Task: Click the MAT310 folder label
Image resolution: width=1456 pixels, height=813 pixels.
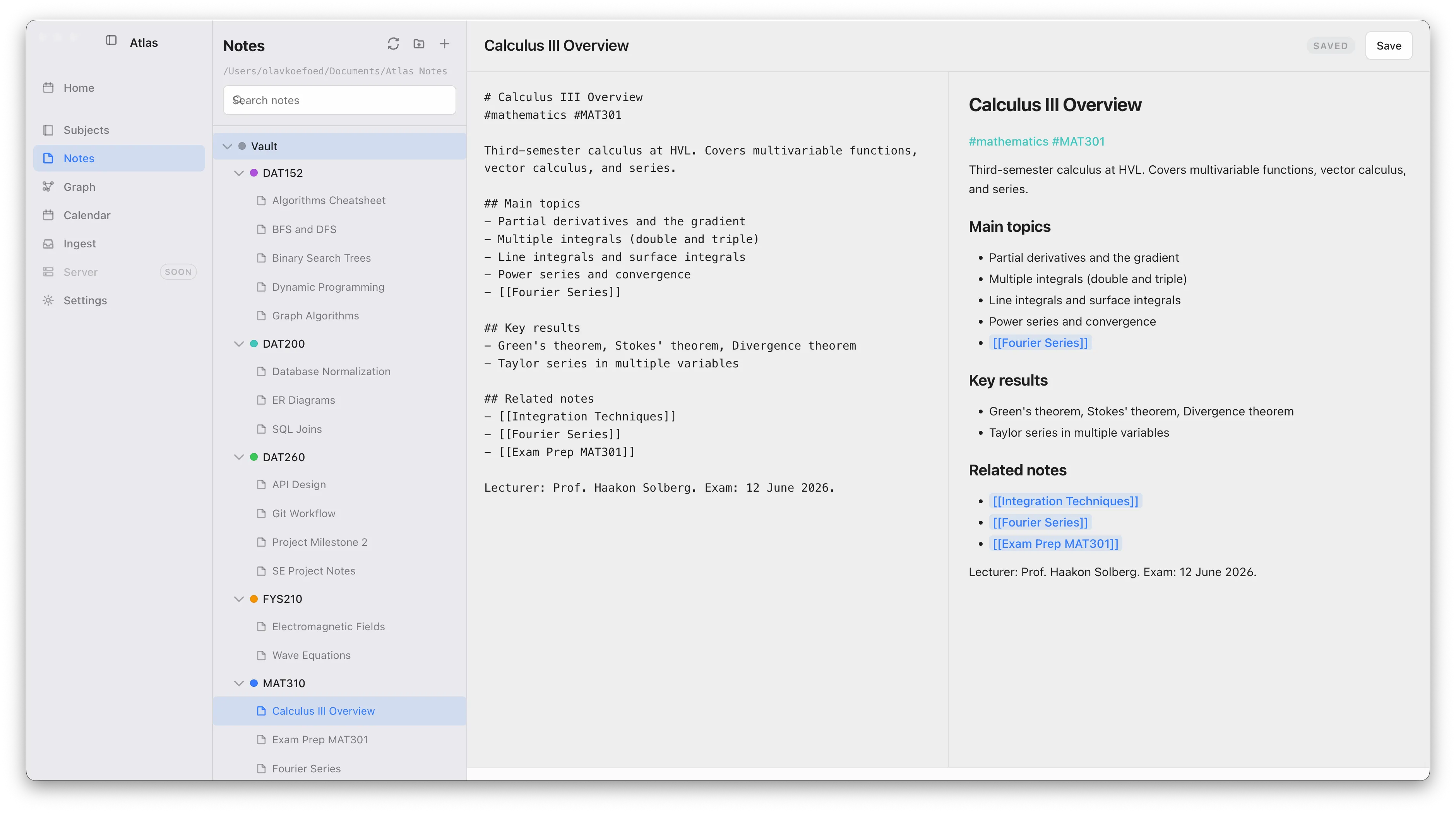Action: (x=284, y=683)
